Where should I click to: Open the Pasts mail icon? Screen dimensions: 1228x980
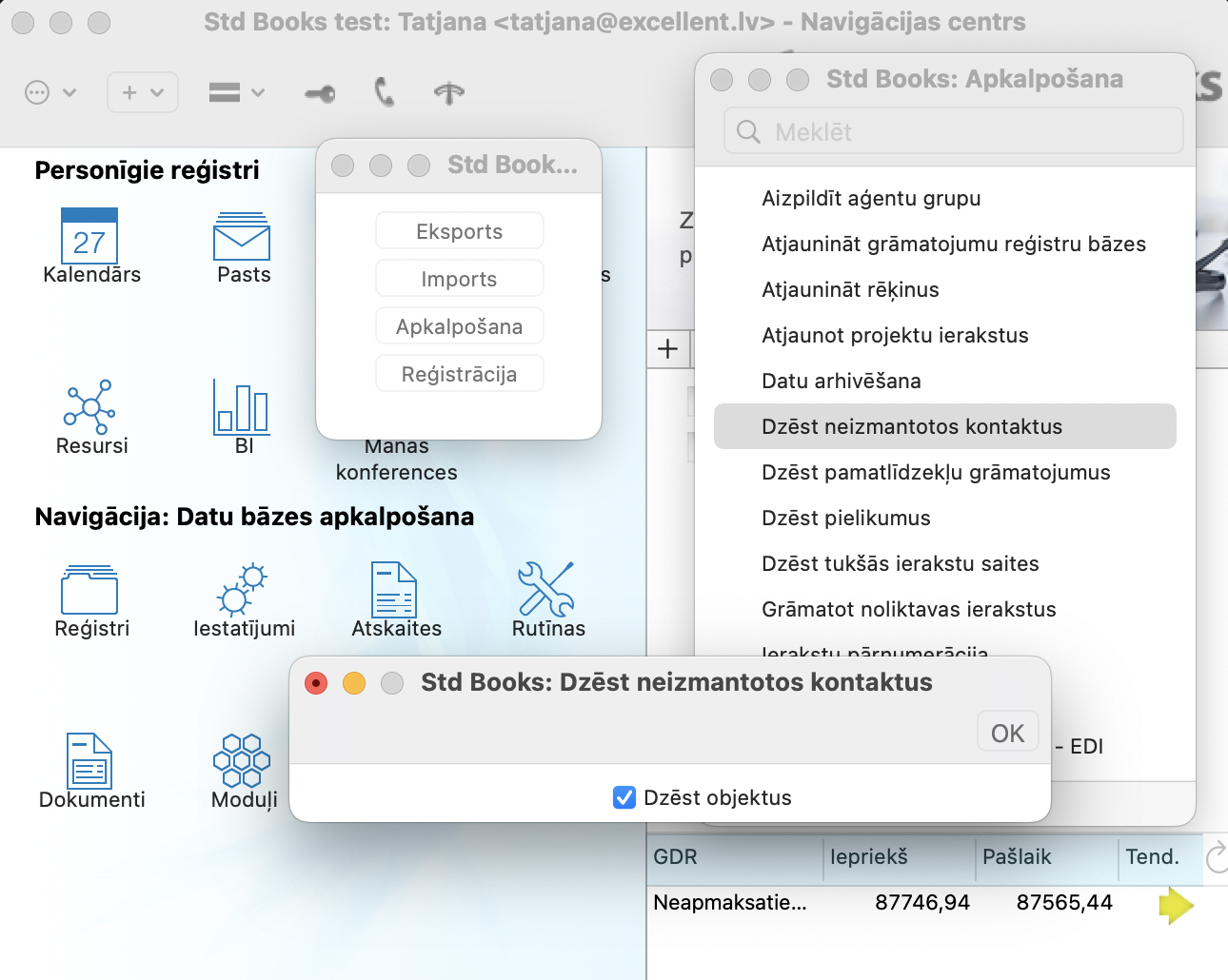242,237
